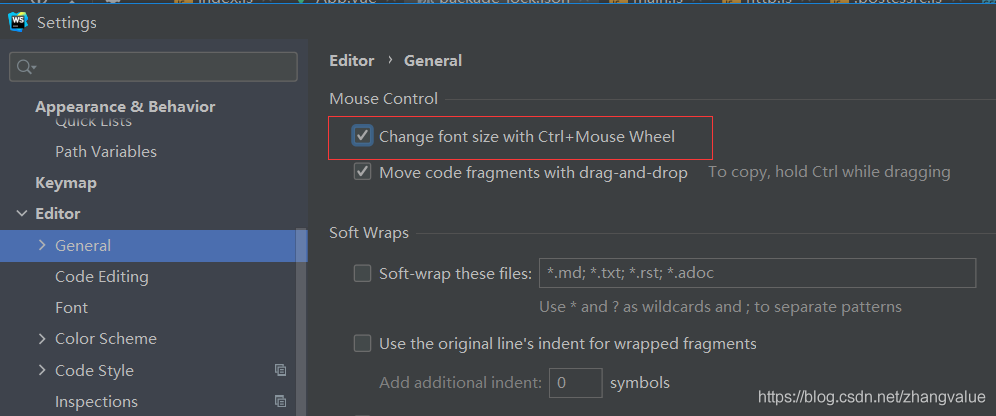
Task: Open the Keymap settings page
Action: tap(66, 183)
